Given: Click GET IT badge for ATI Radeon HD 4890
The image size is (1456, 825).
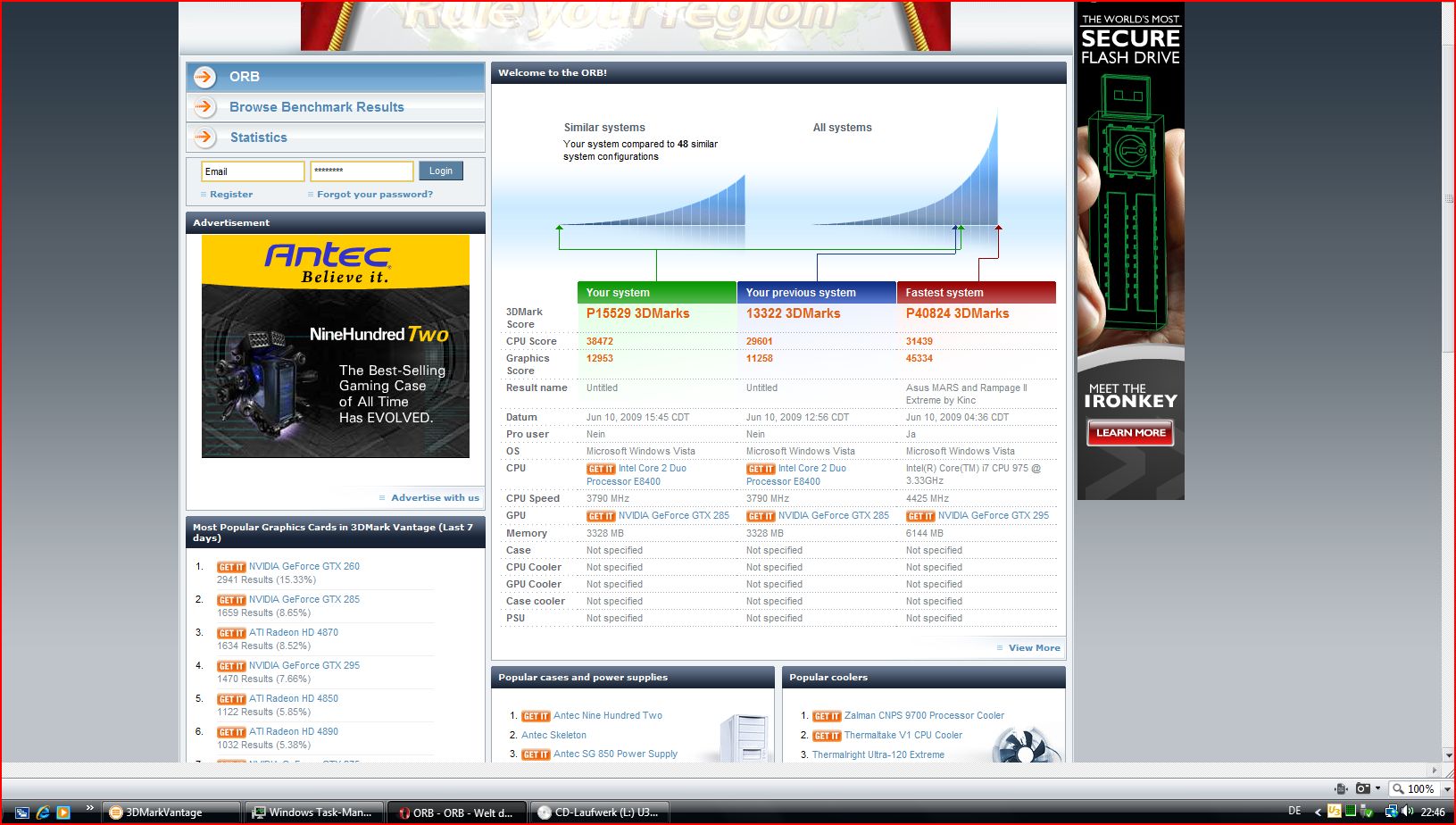Looking at the screenshot, I should (231, 732).
